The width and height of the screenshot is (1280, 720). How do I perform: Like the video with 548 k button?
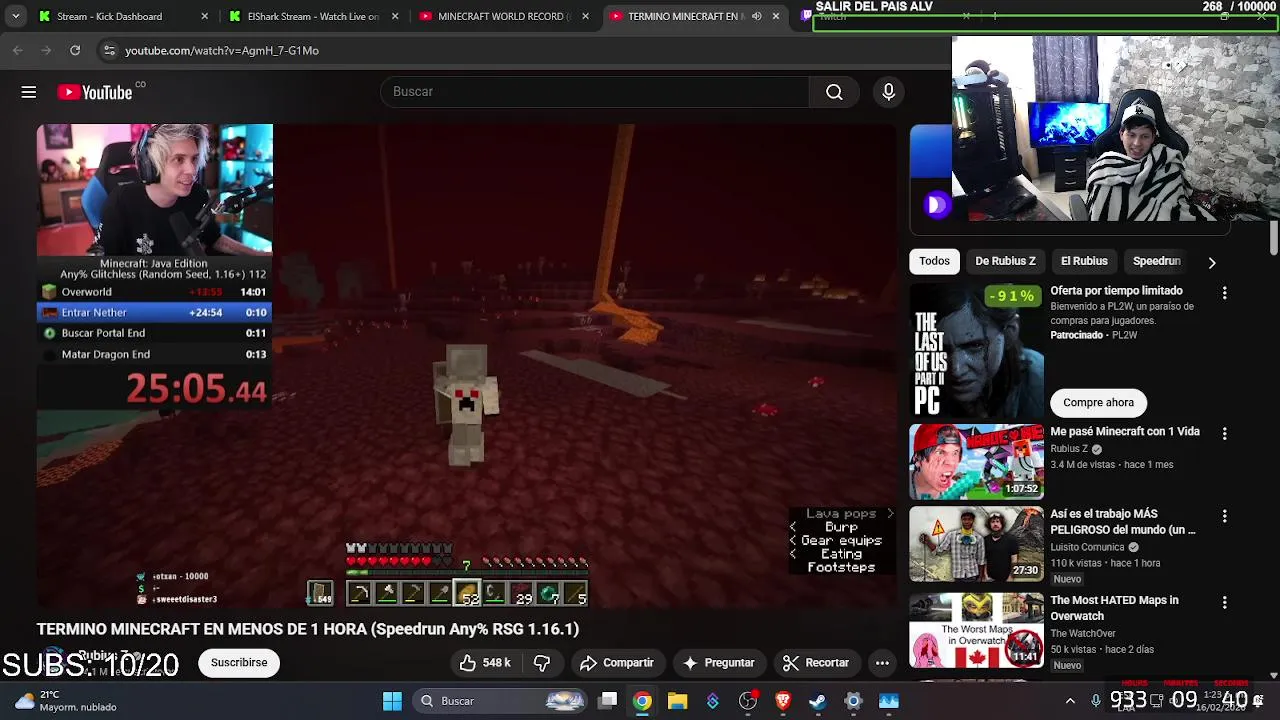485,662
